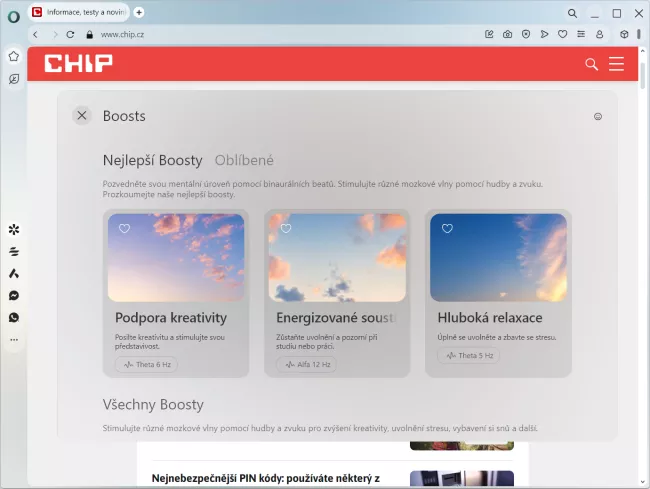Screen dimensions: 650x489
Task: Click the Boosts asterisk sidebar icon
Action: click(x=14, y=230)
